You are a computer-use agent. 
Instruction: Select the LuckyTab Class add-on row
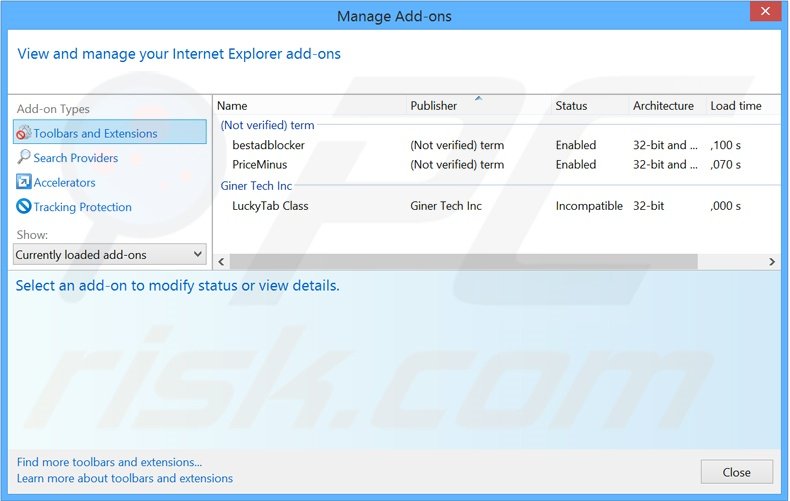click(x=496, y=206)
